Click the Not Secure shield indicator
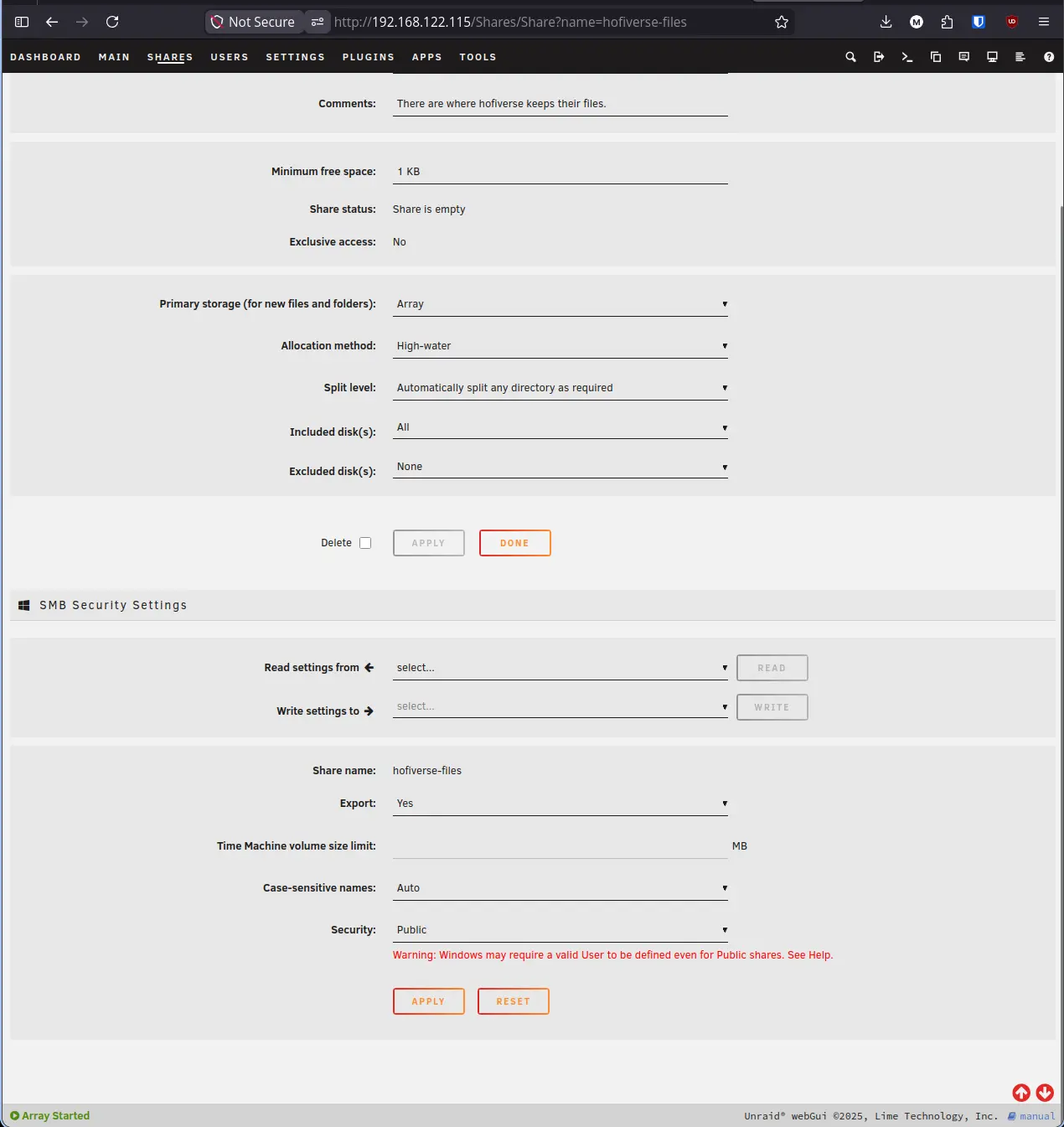This screenshot has height=1127, width=1064. point(254,22)
